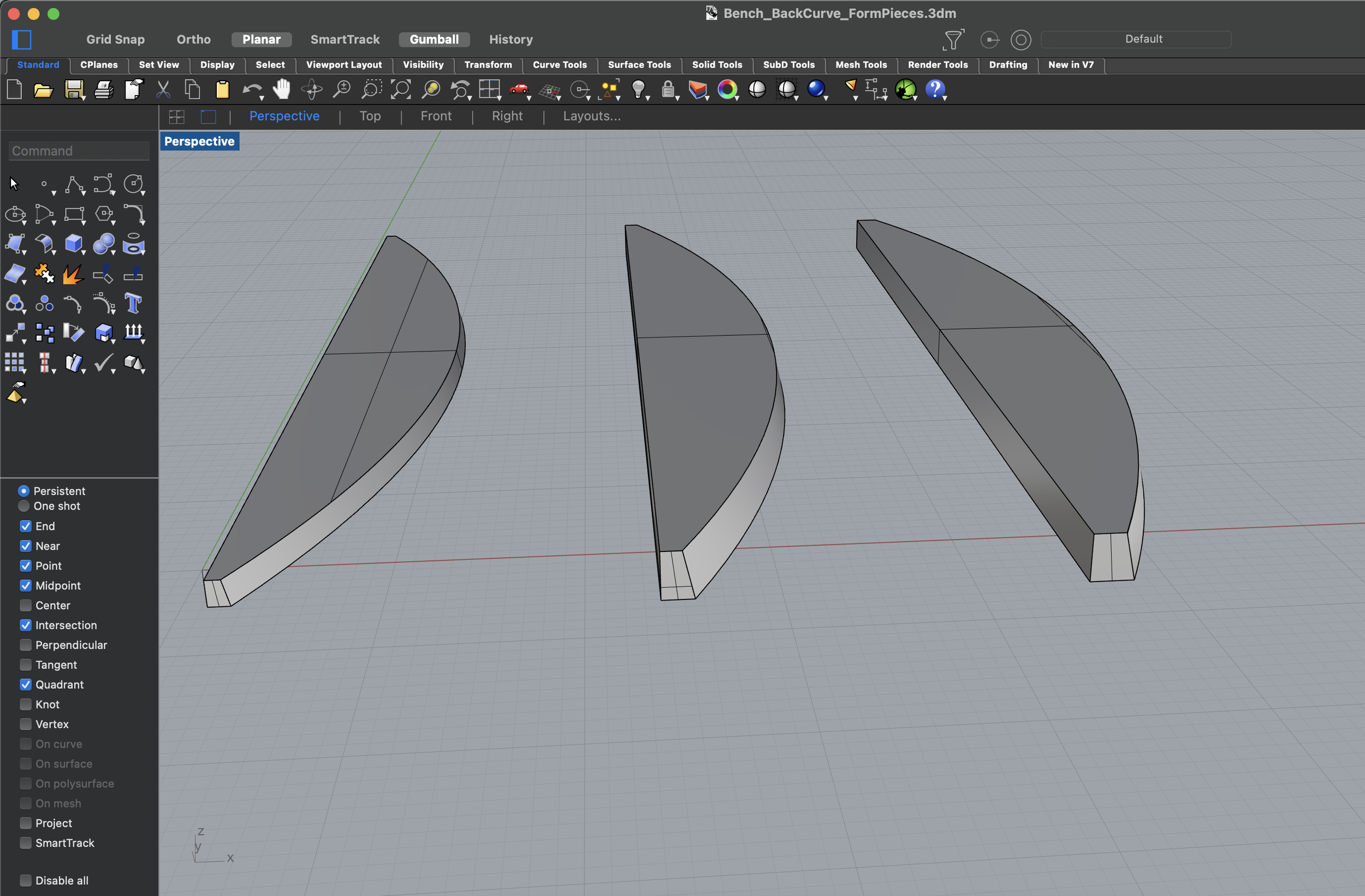Click the Save floppy disk icon
The height and width of the screenshot is (896, 1365).
pos(73,90)
